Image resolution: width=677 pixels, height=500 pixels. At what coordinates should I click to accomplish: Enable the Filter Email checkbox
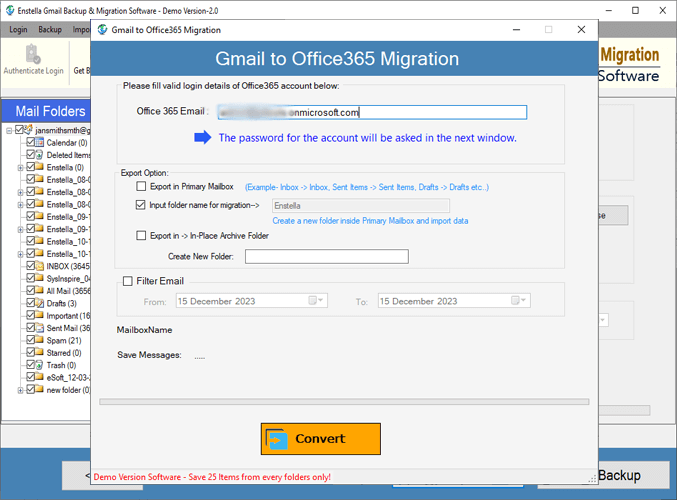click(127, 282)
